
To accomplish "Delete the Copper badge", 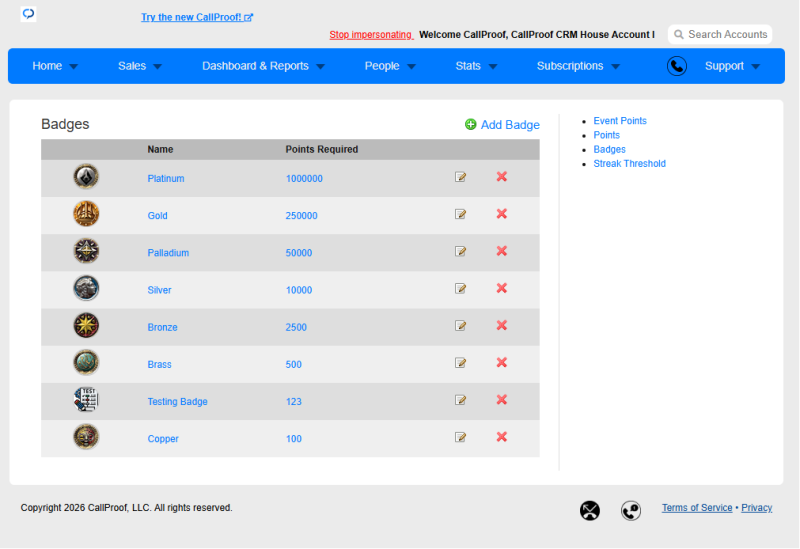I will click(x=502, y=437).
